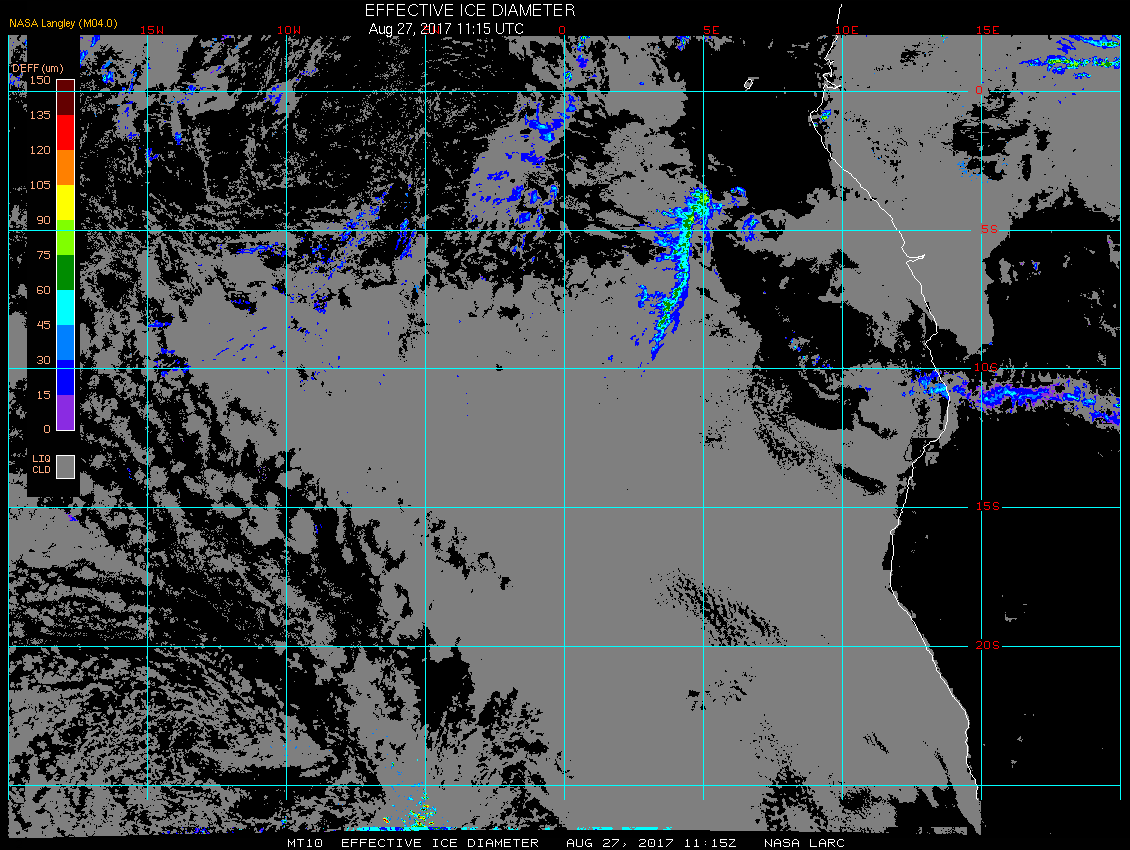The width and height of the screenshot is (1130, 850).
Task: Select the legend value '30'
Action: pos(44,360)
